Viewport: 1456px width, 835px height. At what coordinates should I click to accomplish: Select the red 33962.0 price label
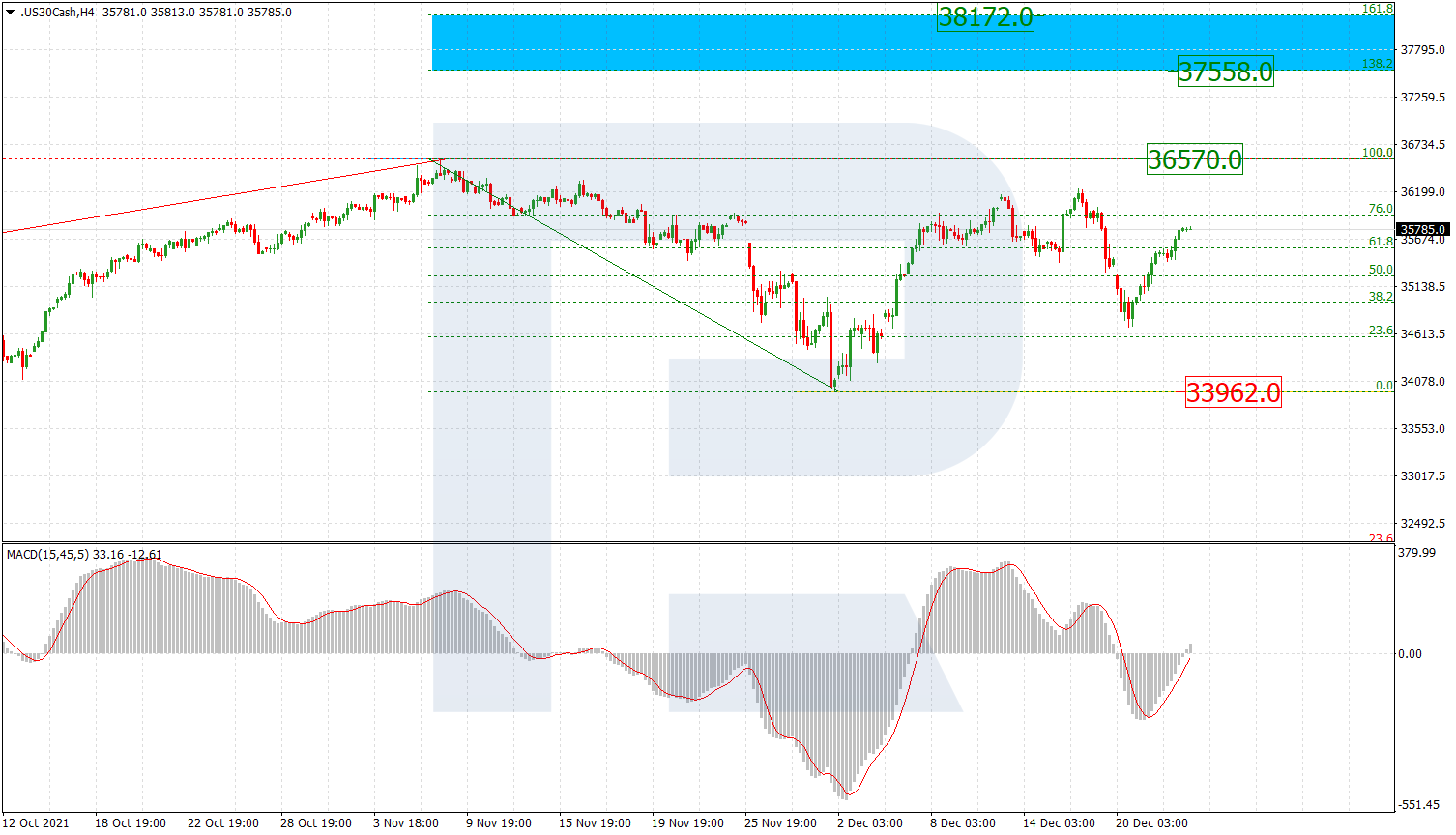click(x=1233, y=392)
